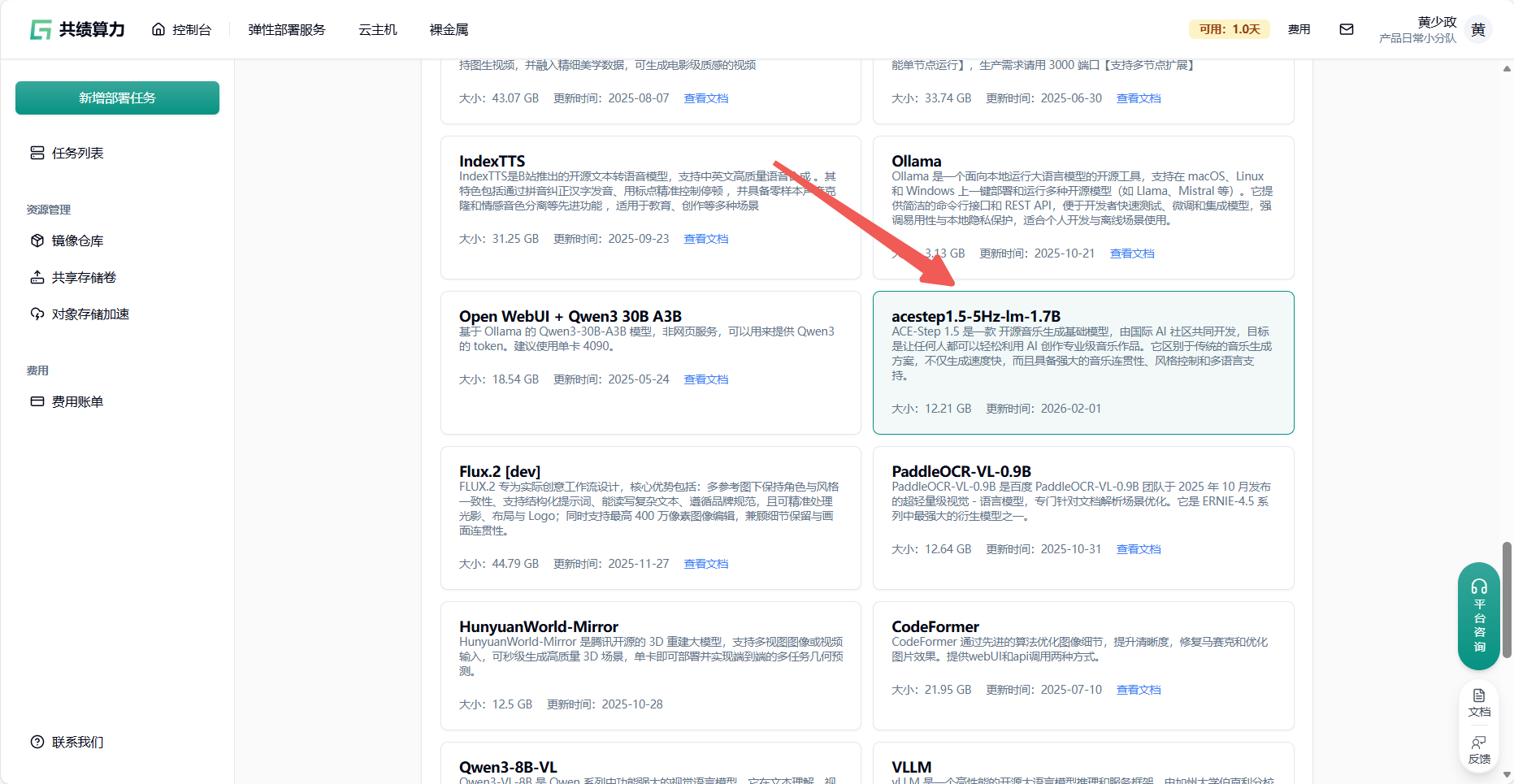Open 查看文档 link for PaddleOCR-VL-0.9B
The width and height of the screenshot is (1514, 784).
pyautogui.click(x=1138, y=549)
